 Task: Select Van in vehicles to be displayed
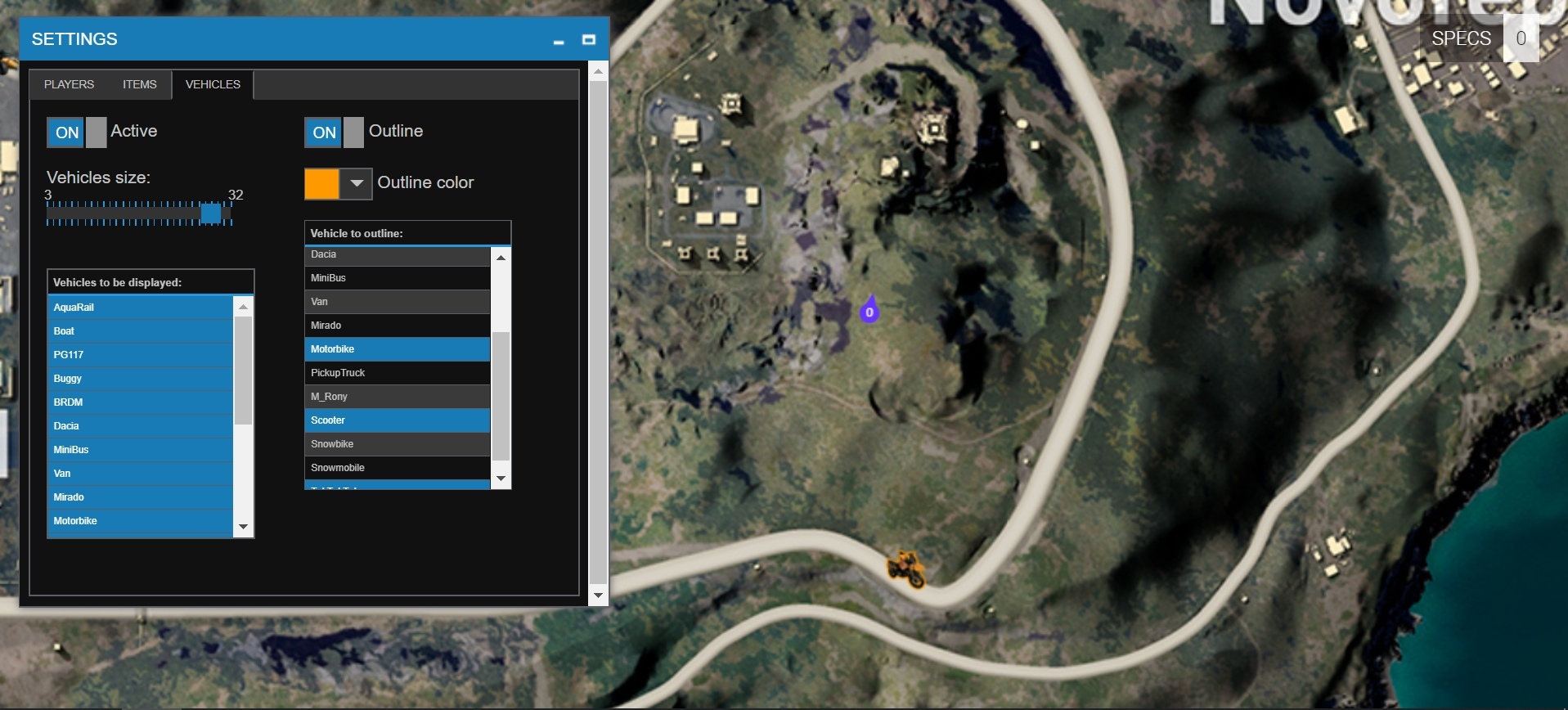[x=141, y=474]
